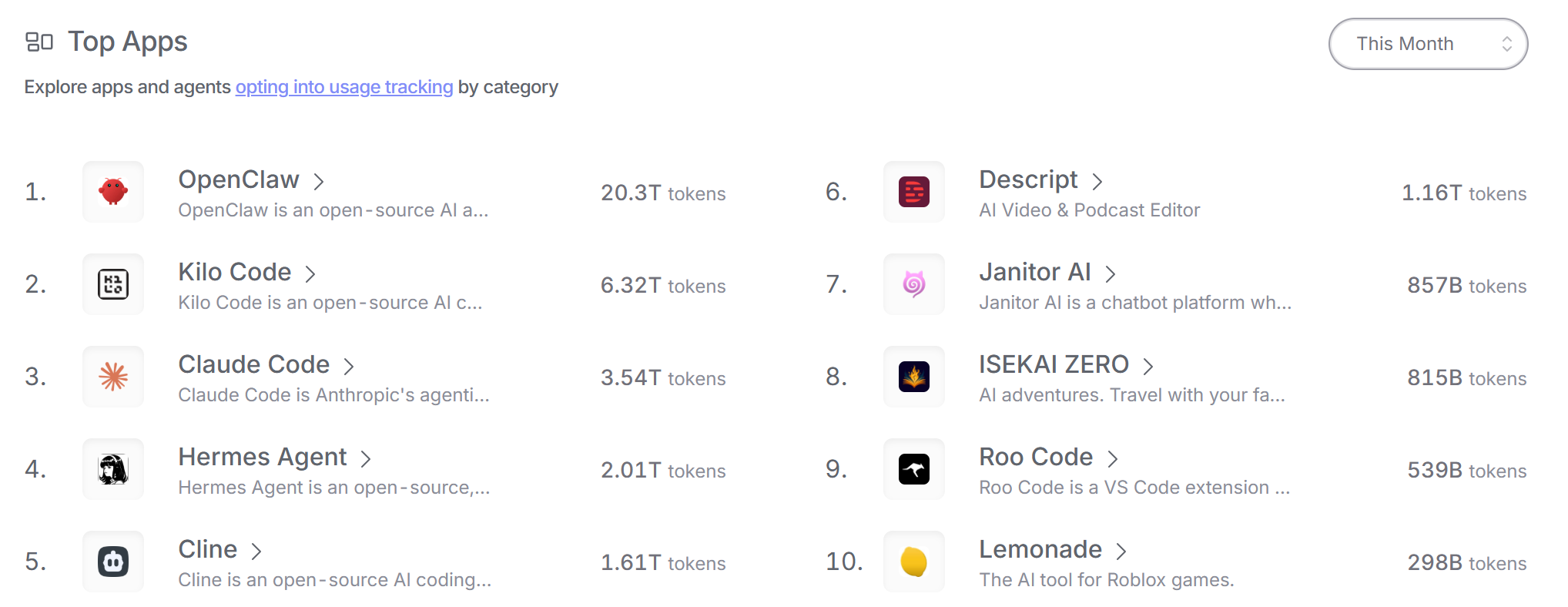Expand the chevron next to OpenClaw
This screenshot has width=1568, height=607.
pos(319,182)
